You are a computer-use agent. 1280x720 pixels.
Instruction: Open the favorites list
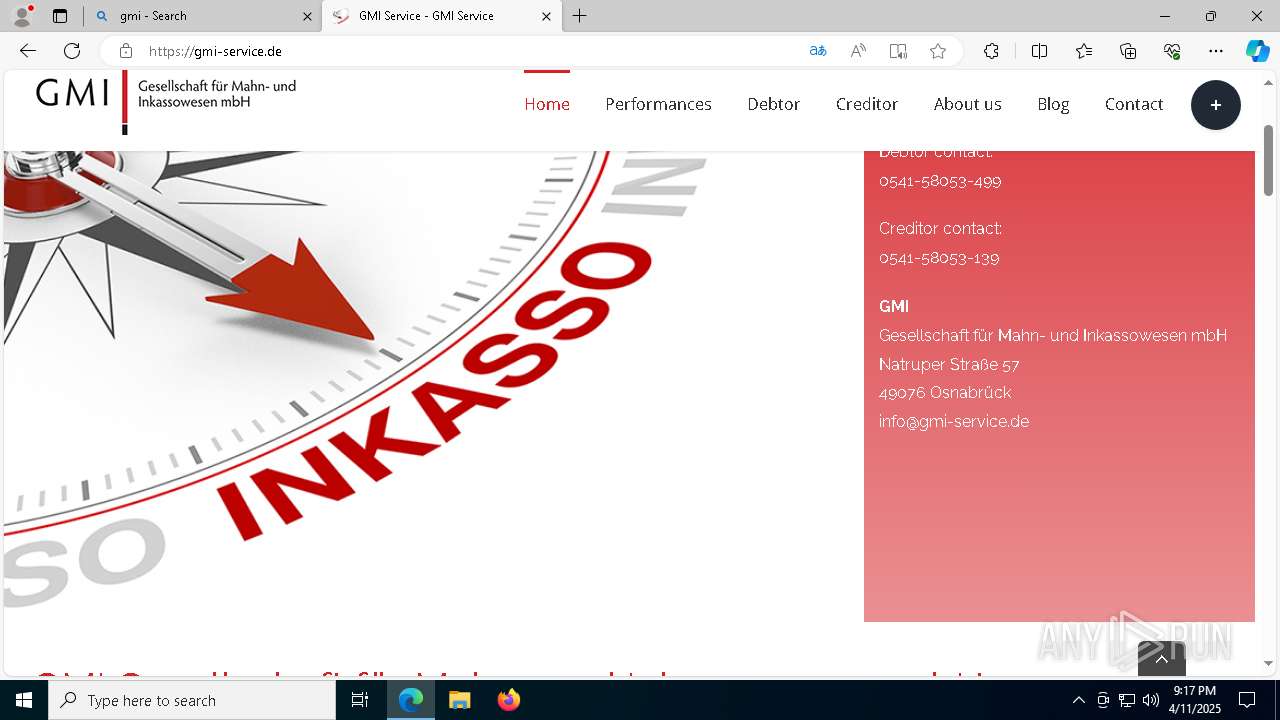[x=1084, y=51]
